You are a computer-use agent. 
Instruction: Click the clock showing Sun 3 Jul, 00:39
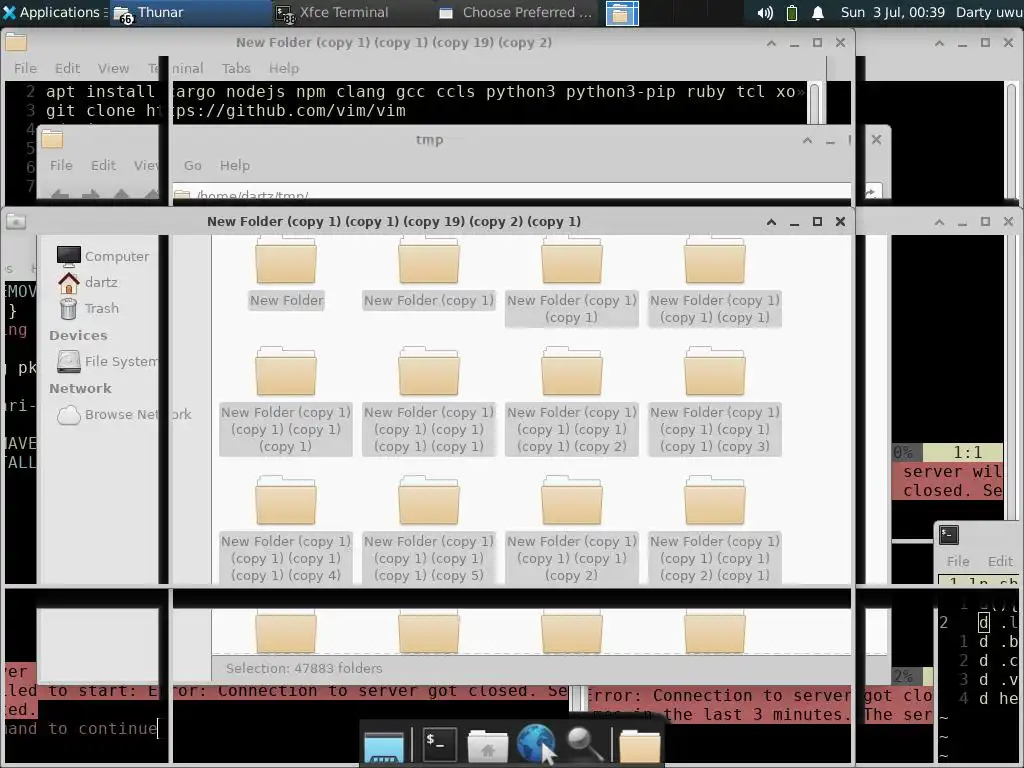(x=892, y=12)
